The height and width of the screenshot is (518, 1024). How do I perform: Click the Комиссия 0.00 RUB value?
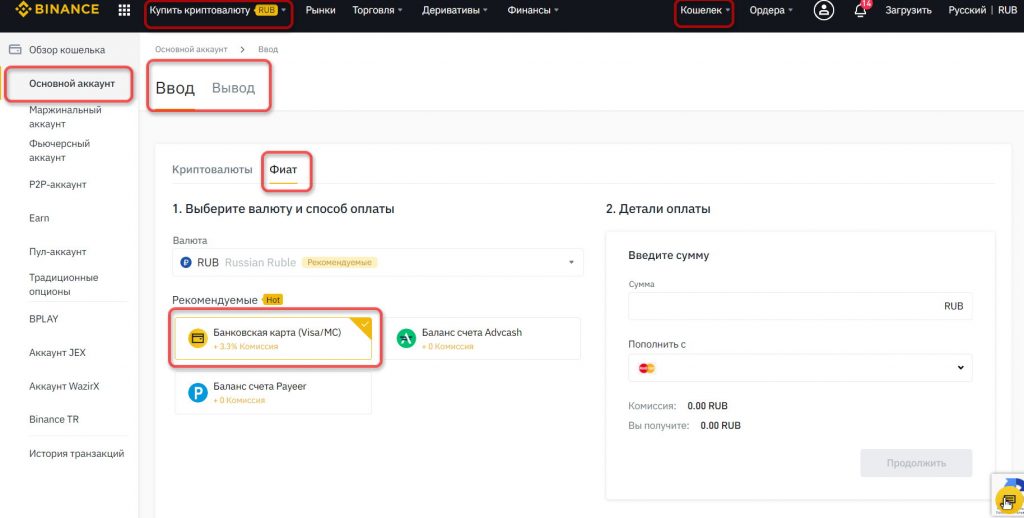point(707,406)
